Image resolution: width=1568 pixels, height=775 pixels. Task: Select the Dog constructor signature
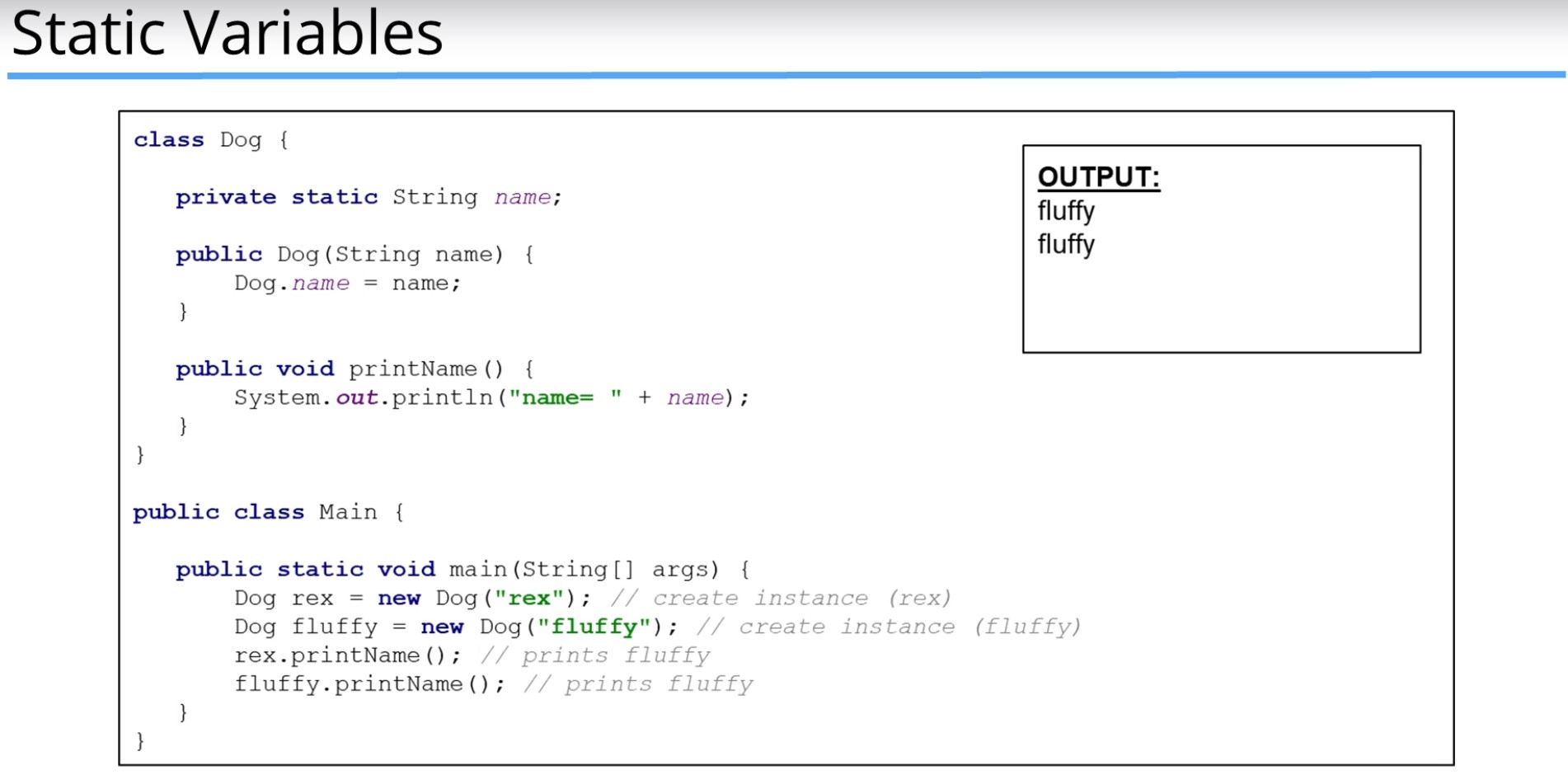point(353,254)
